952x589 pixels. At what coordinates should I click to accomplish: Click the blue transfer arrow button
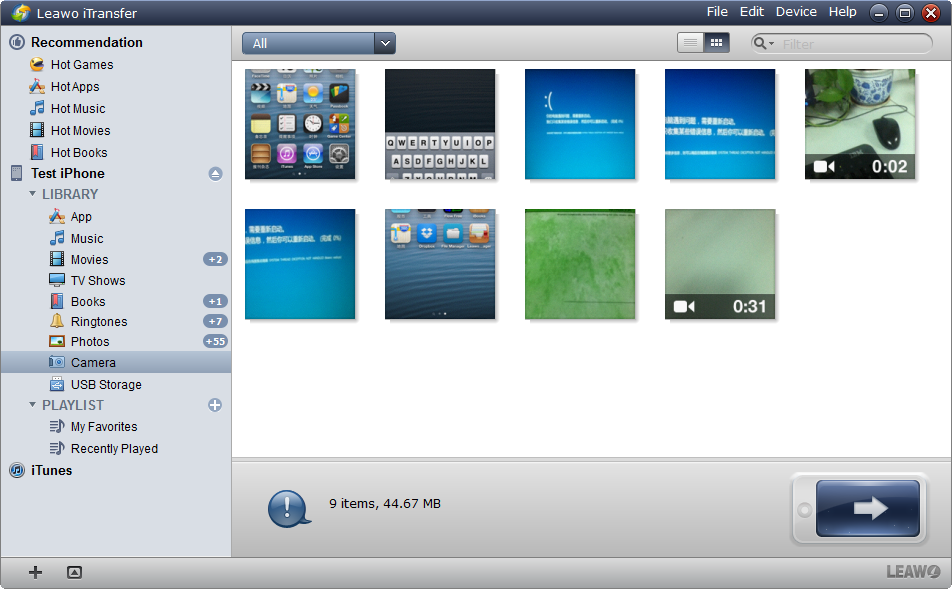coord(867,508)
